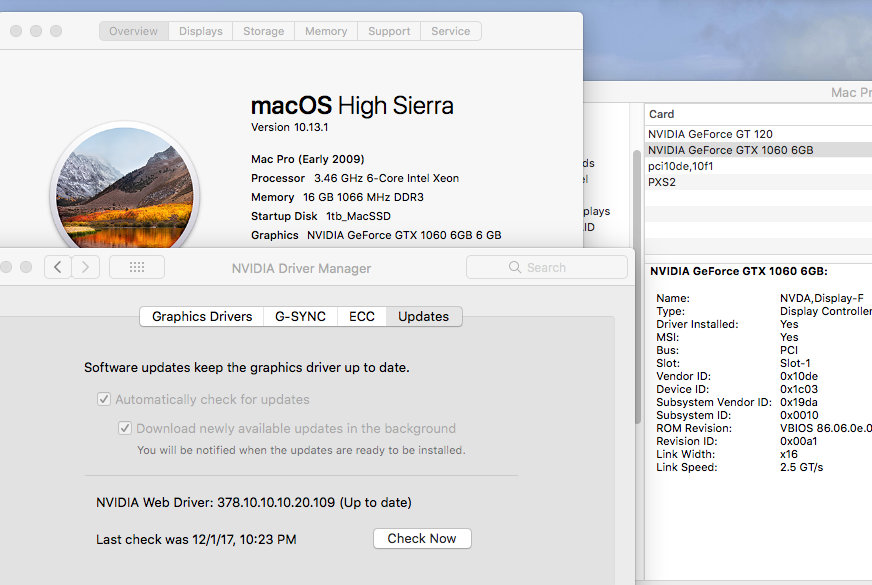Switch to the Memory tab
The width and height of the screenshot is (872, 585).
326,31
